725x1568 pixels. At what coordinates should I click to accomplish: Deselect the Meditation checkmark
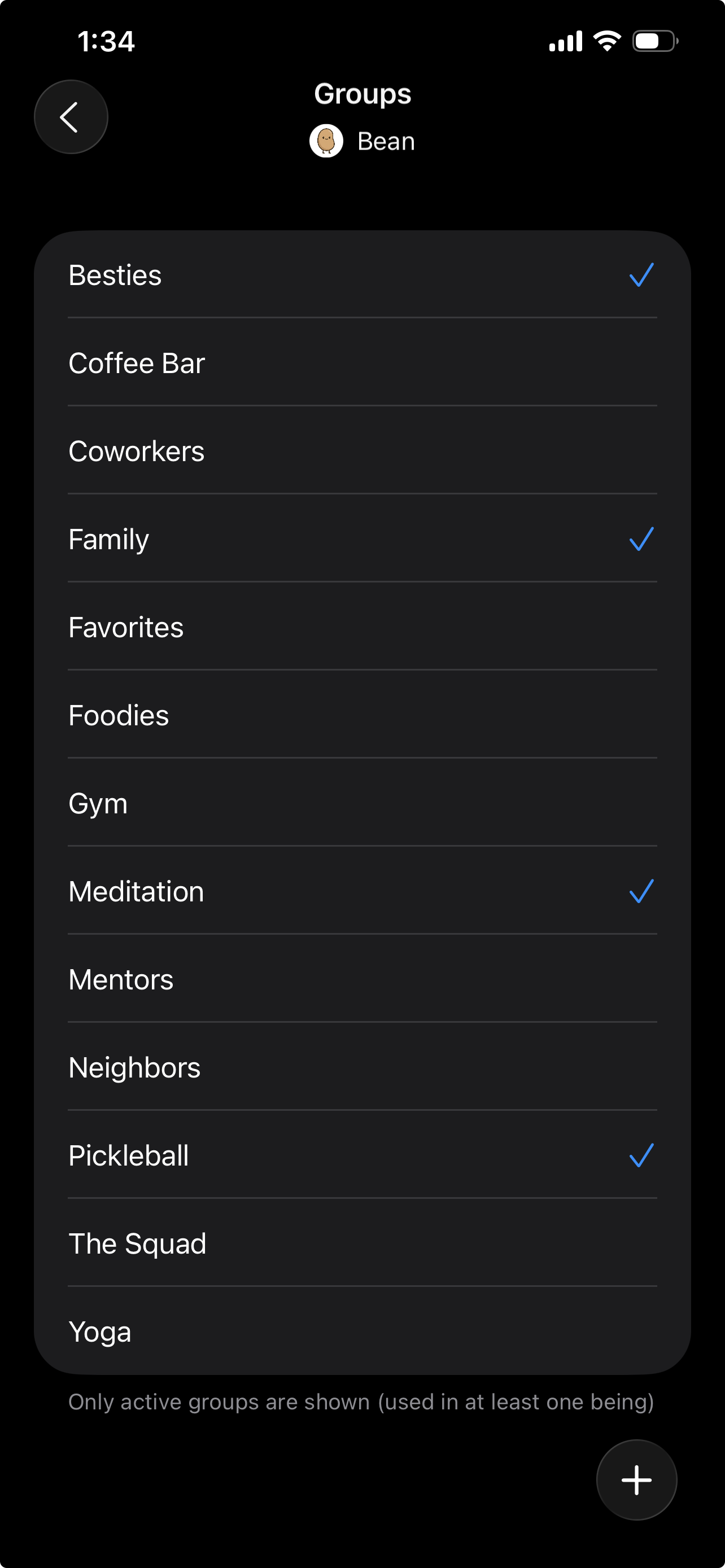(641, 892)
